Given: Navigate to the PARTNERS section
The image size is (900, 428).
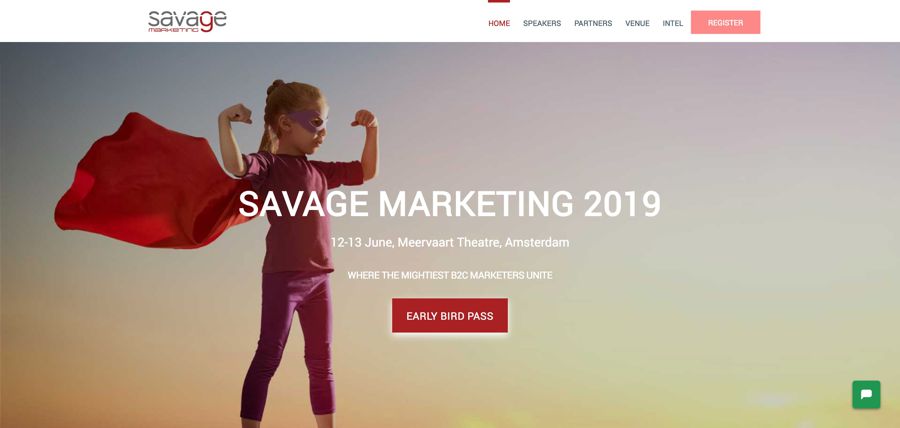Looking at the screenshot, I should coord(593,24).
